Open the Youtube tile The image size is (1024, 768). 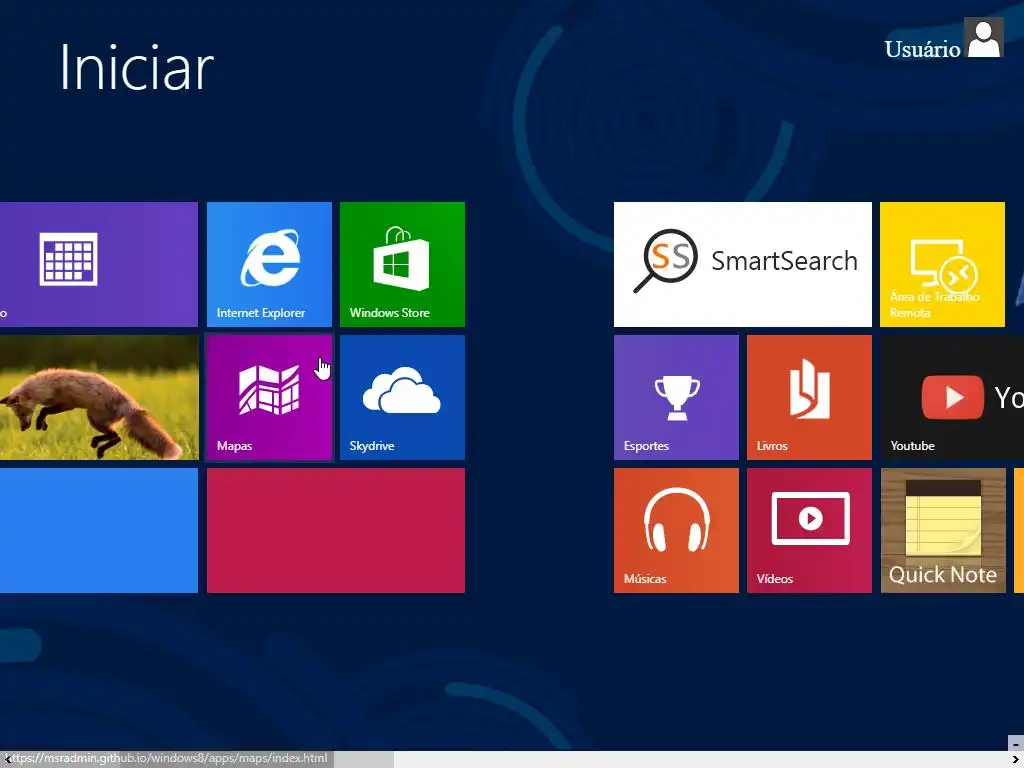click(952, 398)
